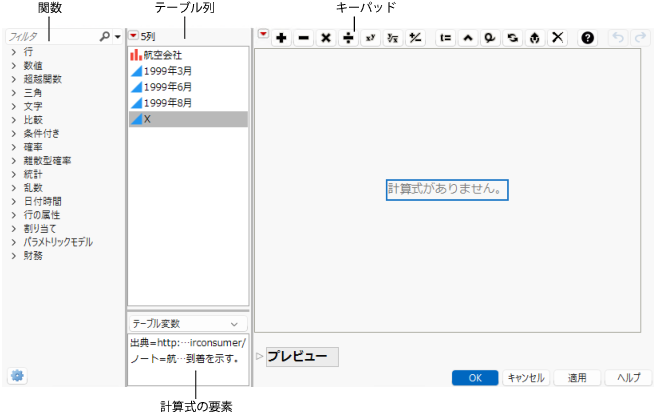Image resolution: width=656 pixels, height=415 pixels.
Task: Select the 1999年6月 column
Action: click(188, 87)
